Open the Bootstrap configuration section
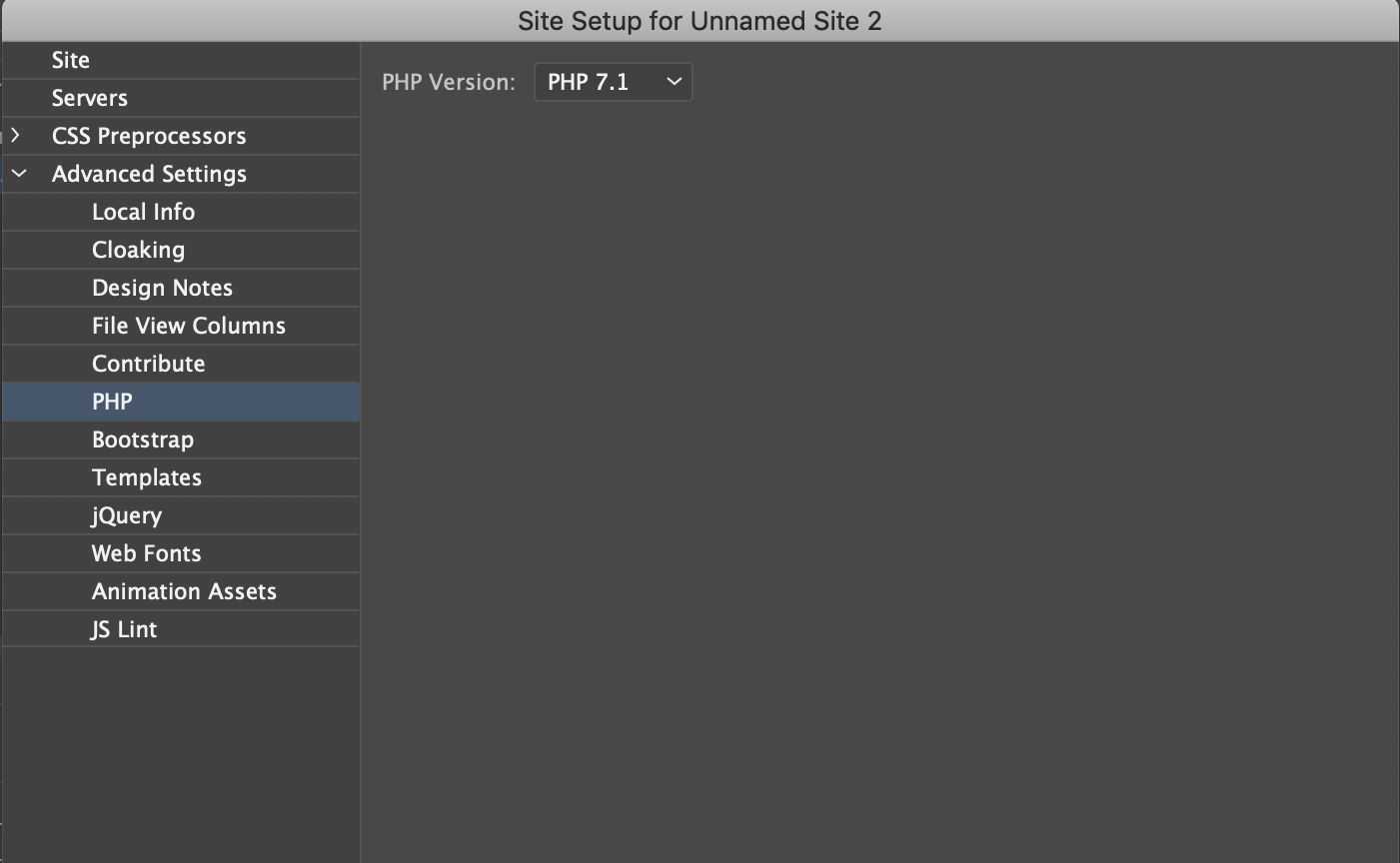This screenshot has width=1400, height=863. 143,439
